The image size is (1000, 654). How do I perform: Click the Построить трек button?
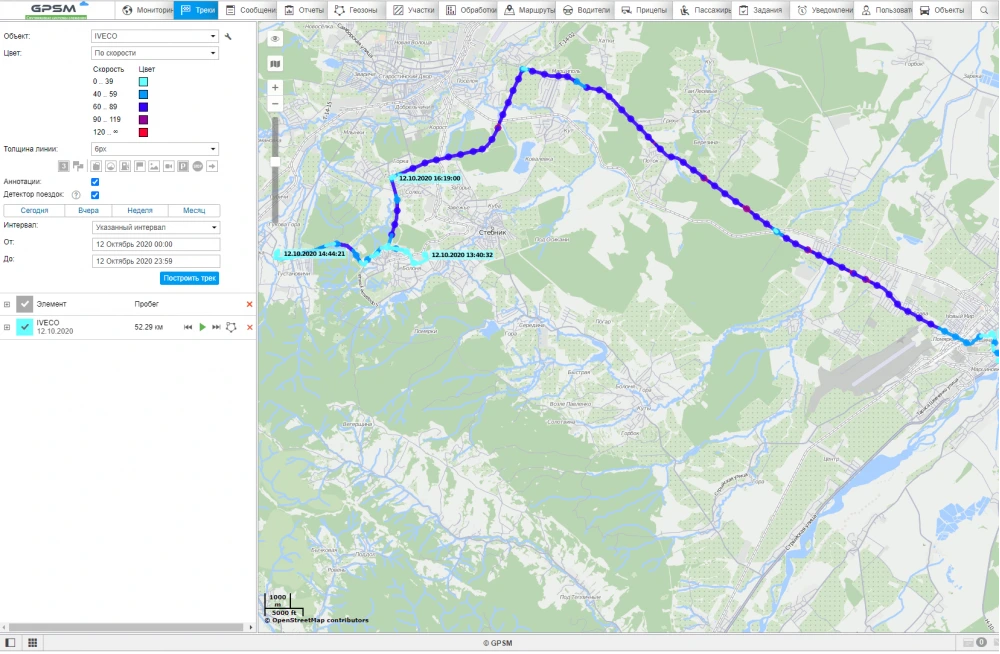tap(189, 278)
